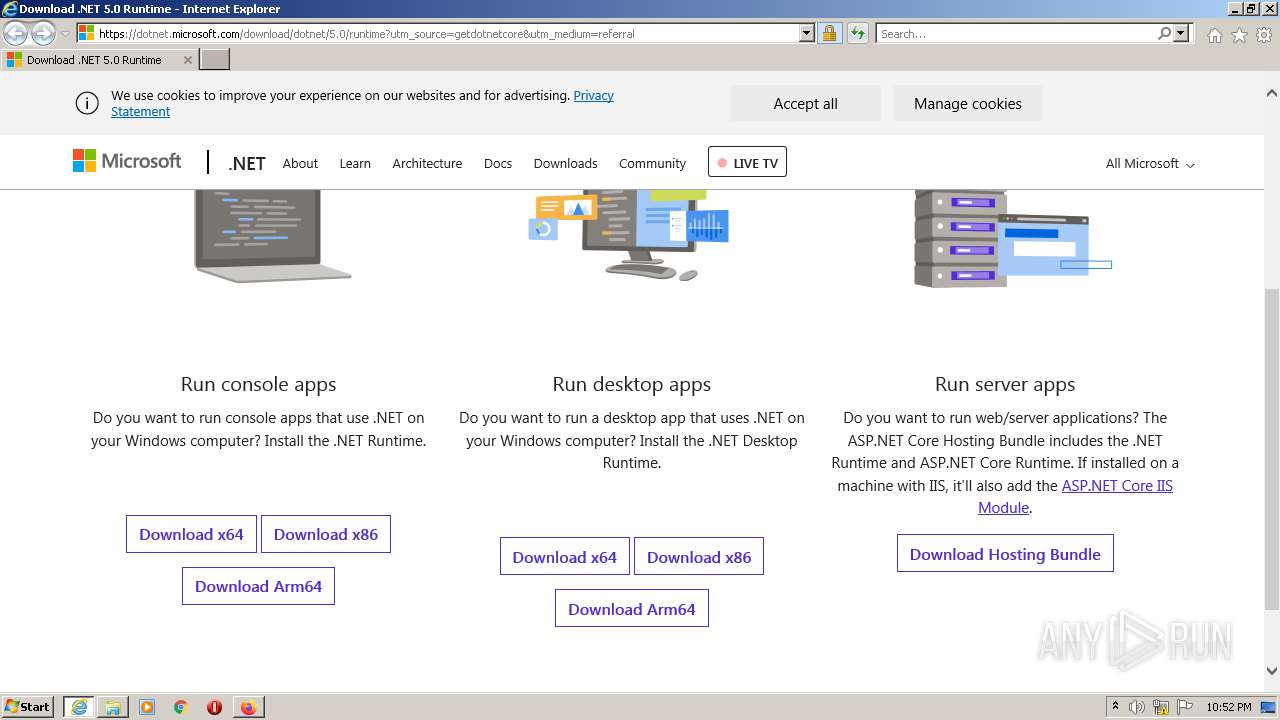
Task: Click the page scrollbar up arrow
Action: [x=1272, y=93]
